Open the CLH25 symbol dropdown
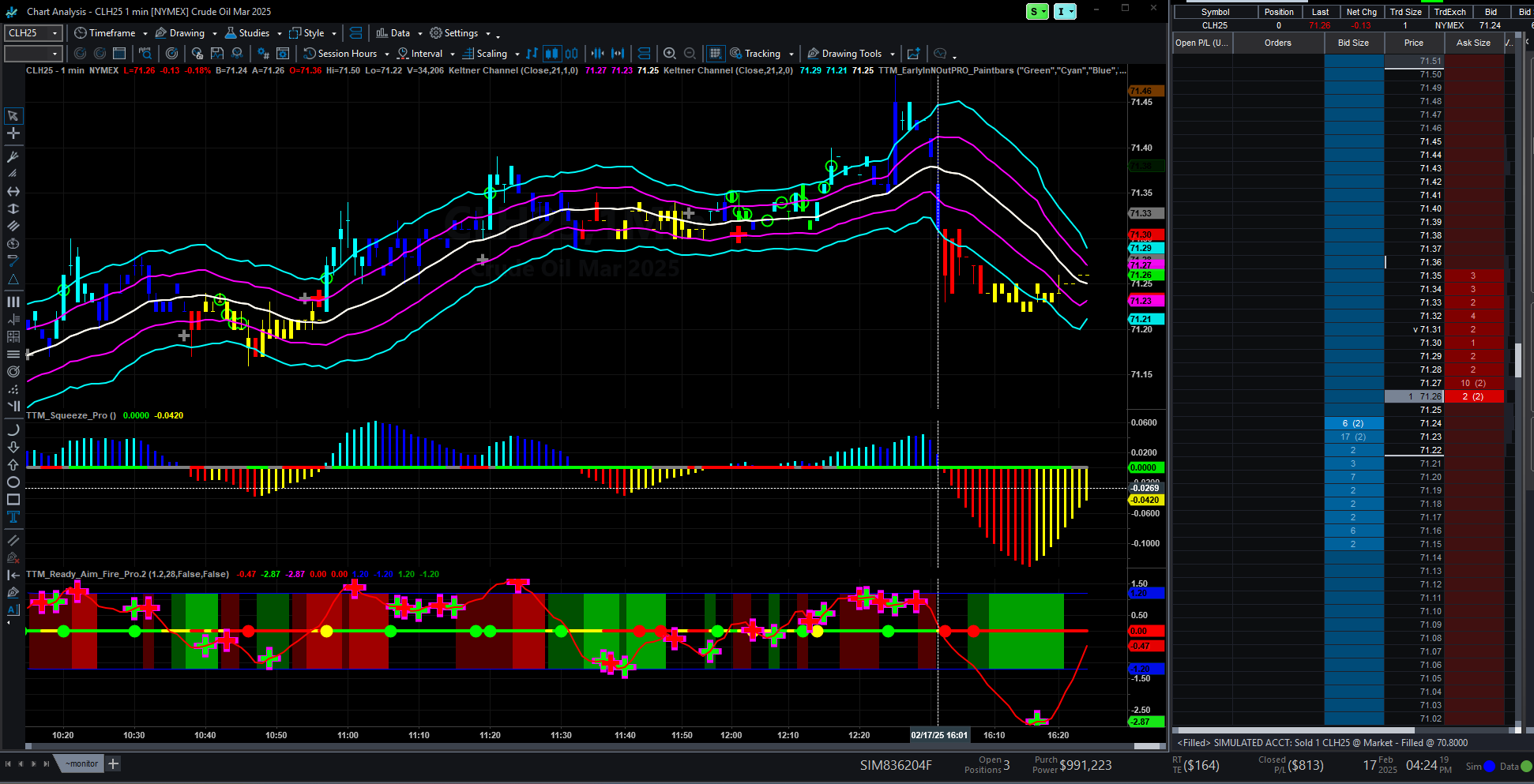 click(x=33, y=33)
